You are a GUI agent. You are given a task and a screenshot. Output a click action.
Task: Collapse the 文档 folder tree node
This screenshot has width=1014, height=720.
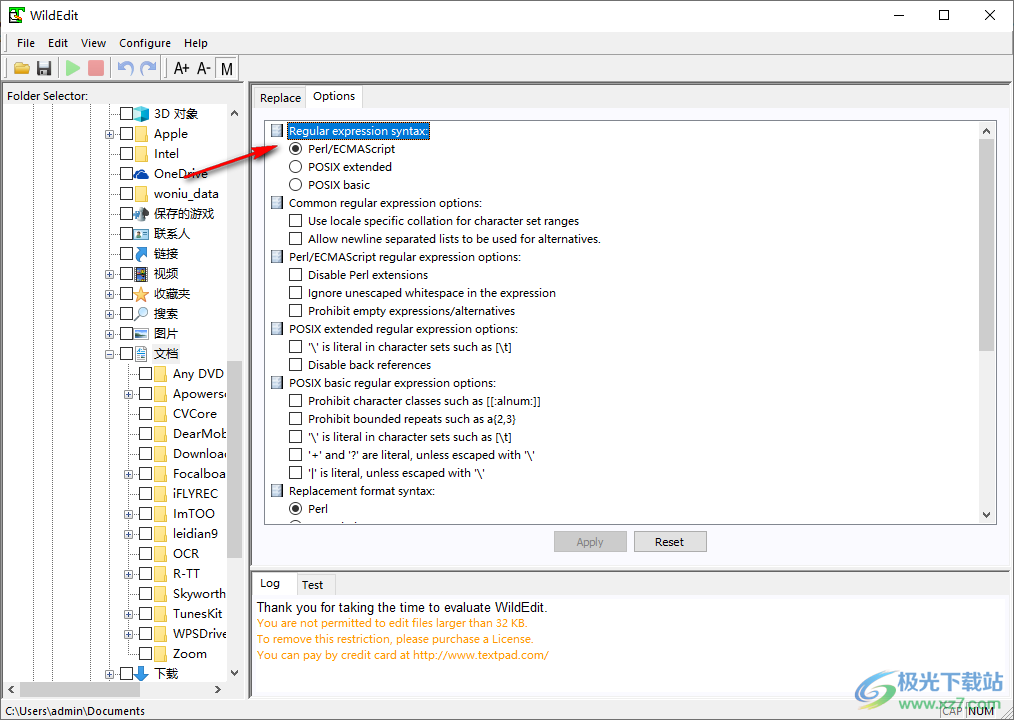click(x=109, y=354)
